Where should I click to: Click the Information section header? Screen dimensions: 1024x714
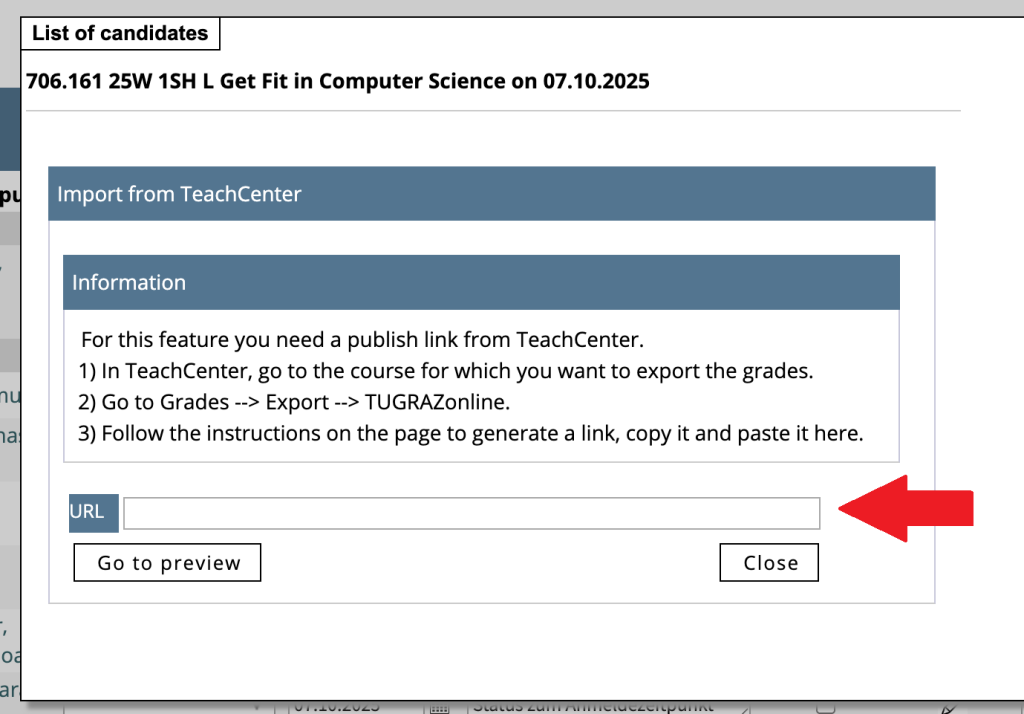(x=481, y=283)
